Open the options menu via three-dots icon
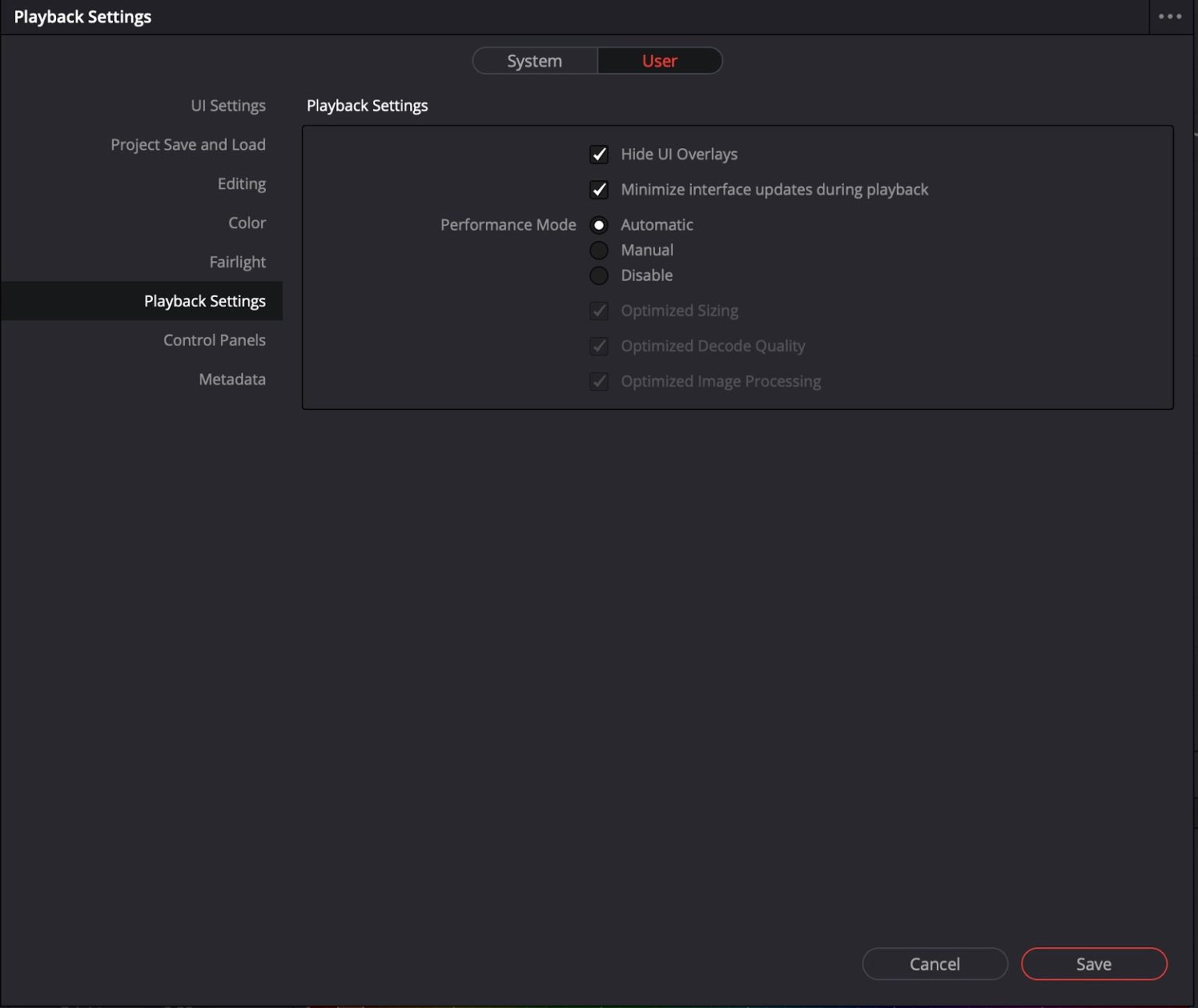 coord(1171,16)
